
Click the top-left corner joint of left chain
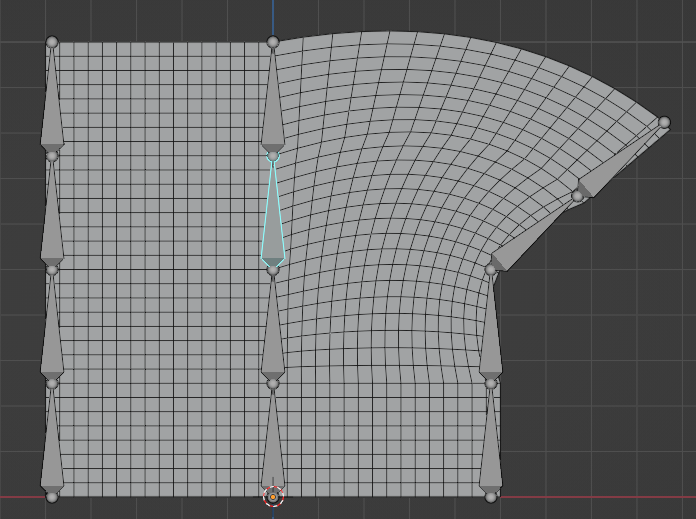(x=52, y=42)
